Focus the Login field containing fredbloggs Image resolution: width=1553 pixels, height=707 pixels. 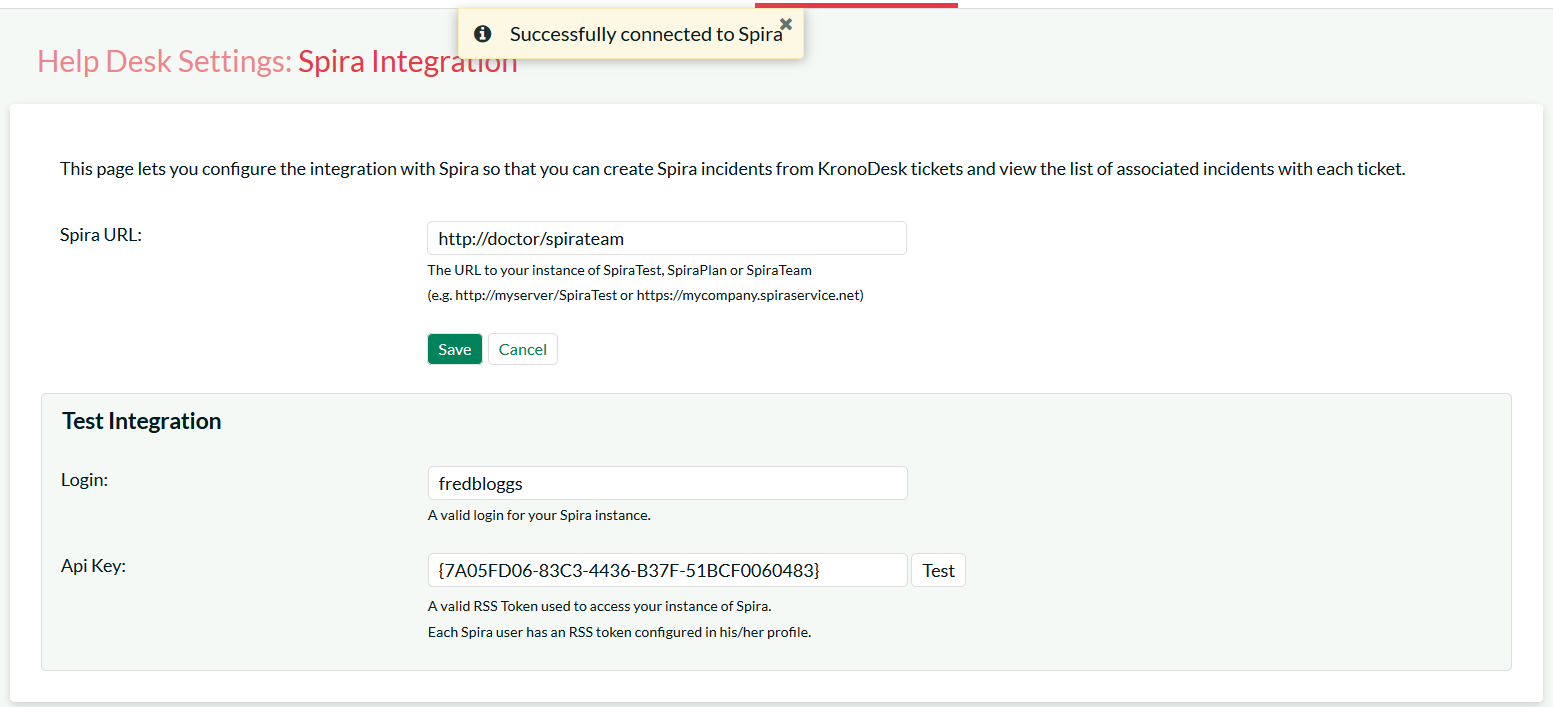point(667,483)
